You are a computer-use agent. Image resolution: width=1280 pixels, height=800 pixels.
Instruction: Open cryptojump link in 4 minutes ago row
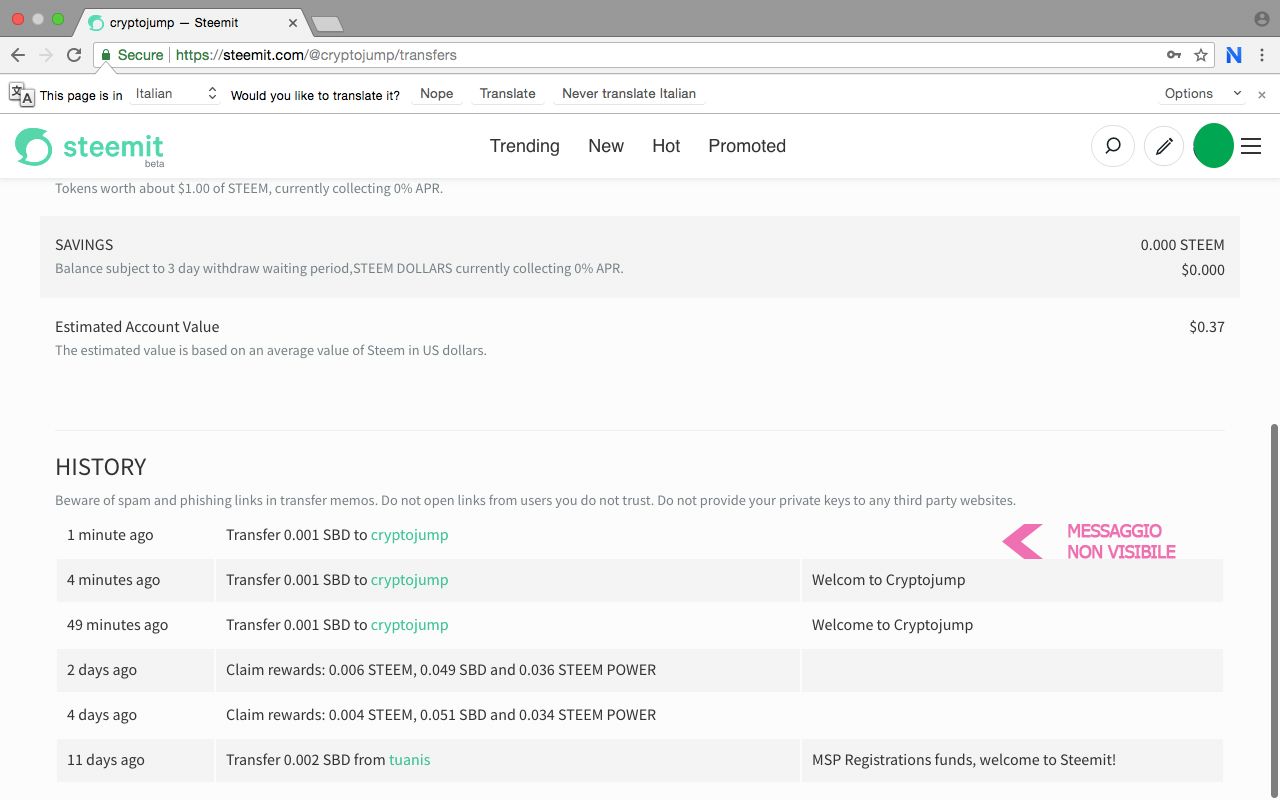[x=409, y=579]
